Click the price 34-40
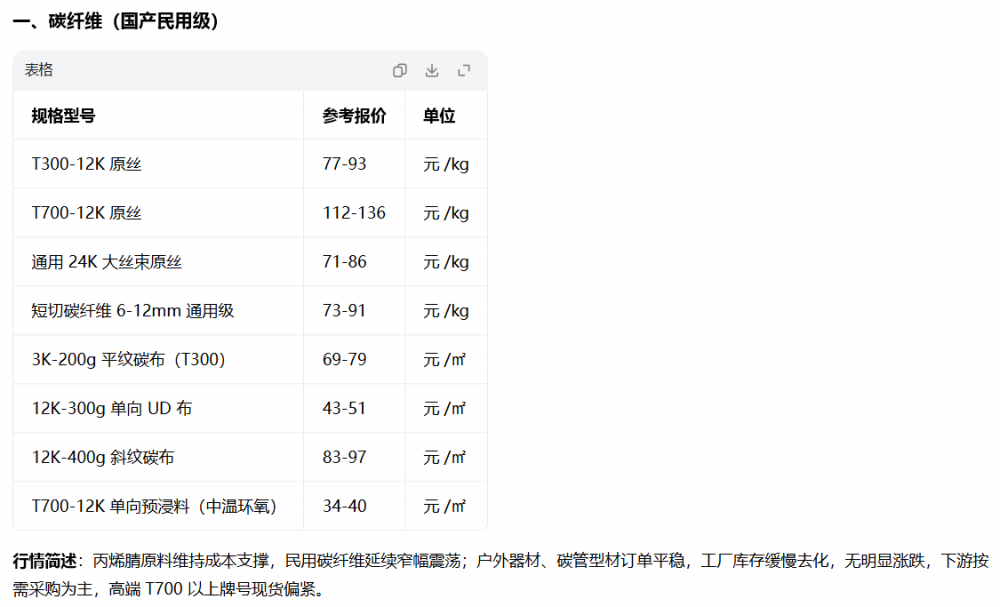1000x607 pixels. click(x=344, y=506)
